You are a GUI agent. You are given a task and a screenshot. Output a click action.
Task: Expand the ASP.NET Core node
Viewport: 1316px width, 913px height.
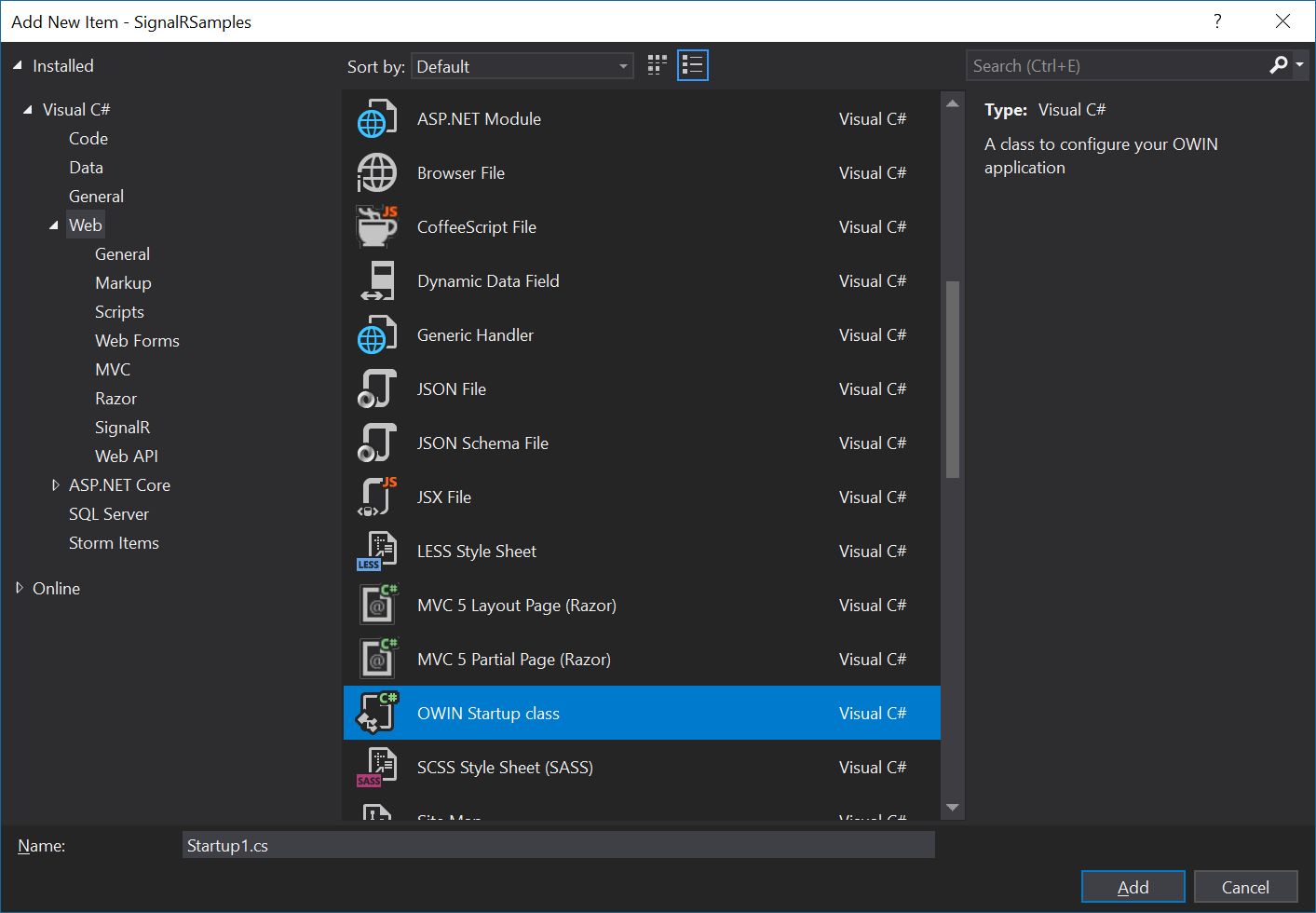point(55,484)
